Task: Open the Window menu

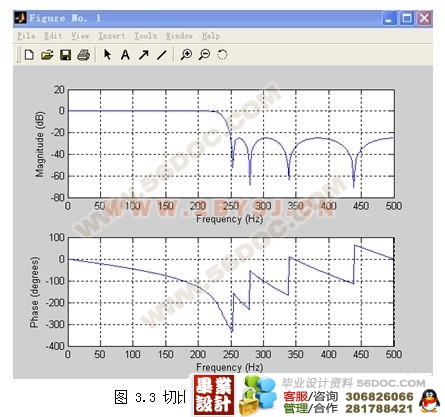Action: click(x=179, y=36)
